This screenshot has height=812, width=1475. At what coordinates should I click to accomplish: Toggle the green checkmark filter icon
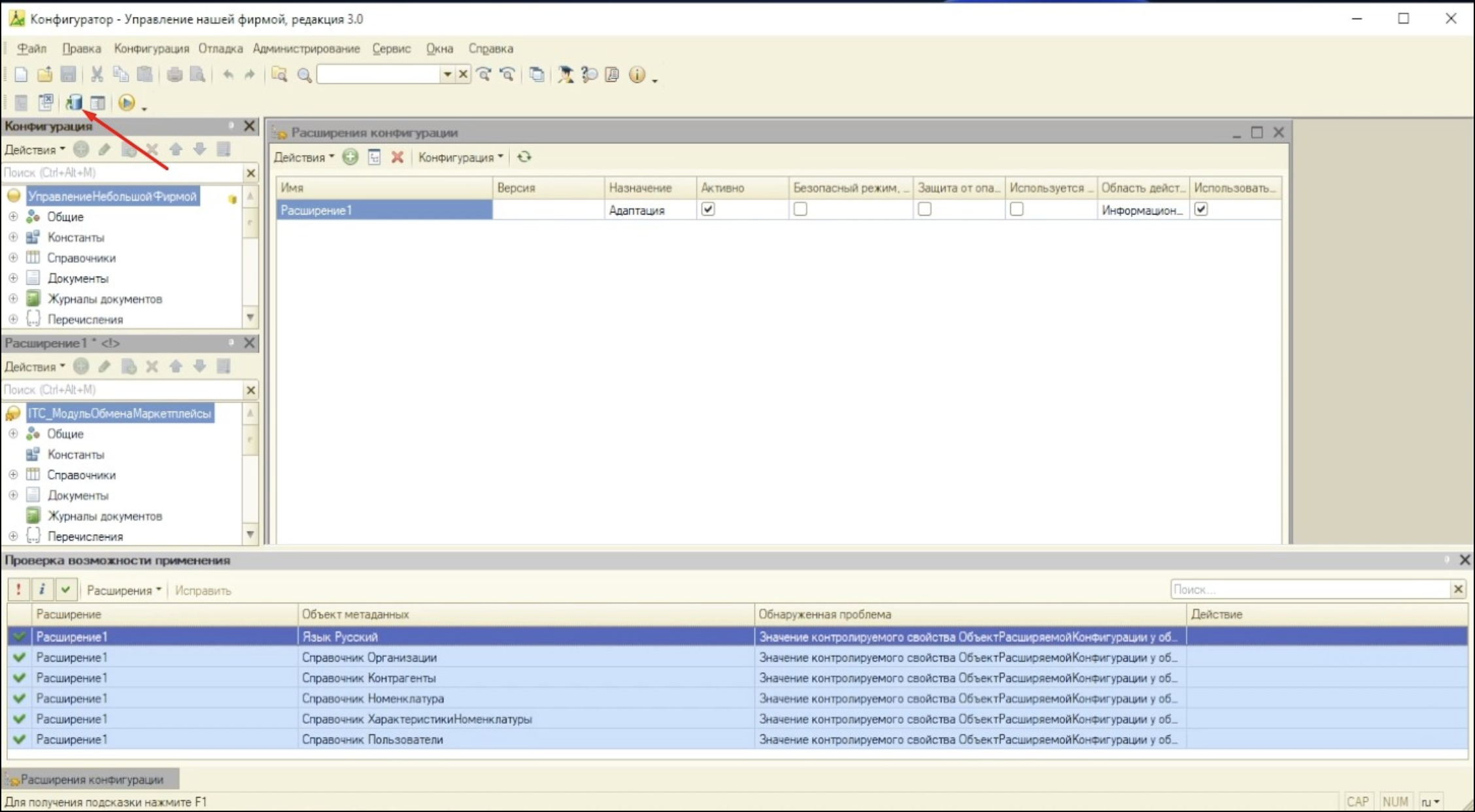point(65,590)
